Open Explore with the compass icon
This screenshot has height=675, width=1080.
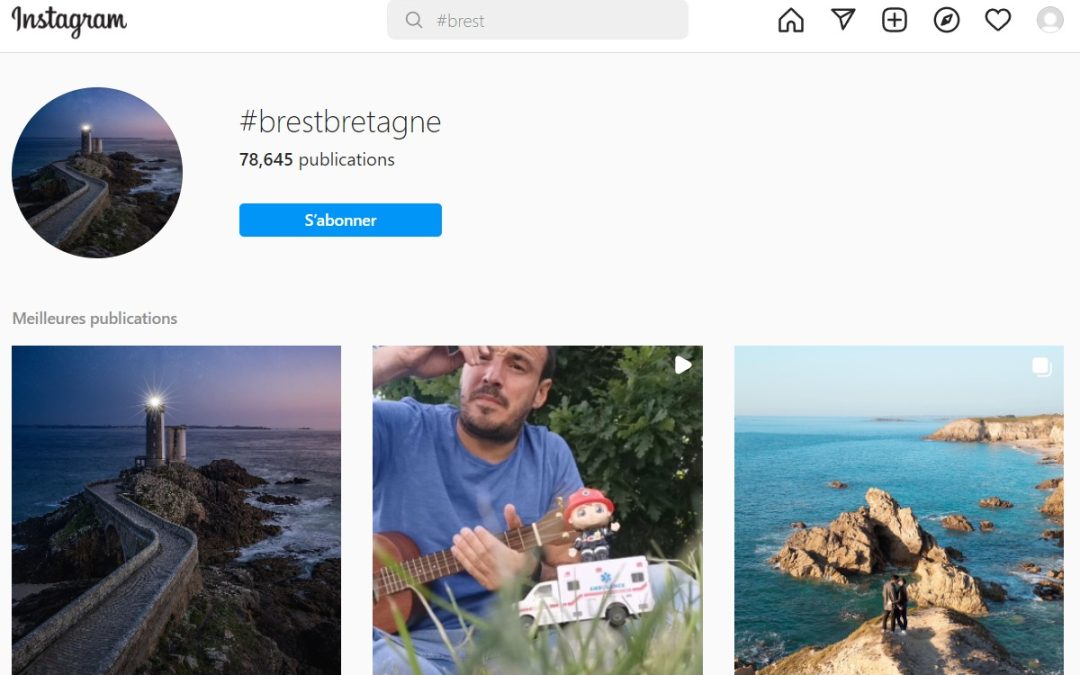tap(946, 19)
